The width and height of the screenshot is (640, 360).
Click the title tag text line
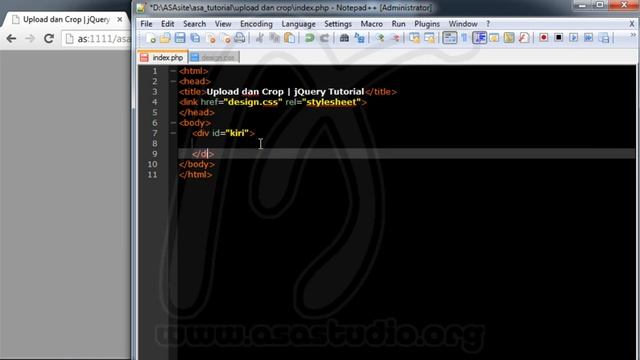coord(287,92)
